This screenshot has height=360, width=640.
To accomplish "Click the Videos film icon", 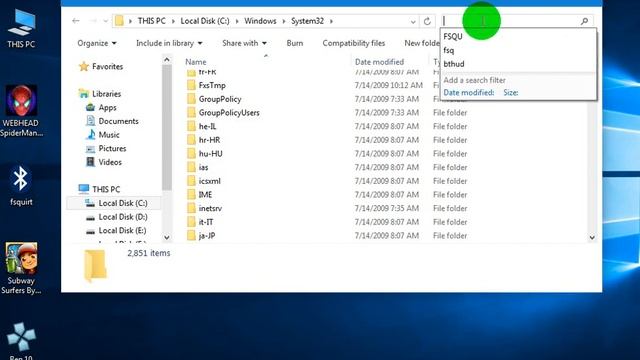I will click(91, 162).
